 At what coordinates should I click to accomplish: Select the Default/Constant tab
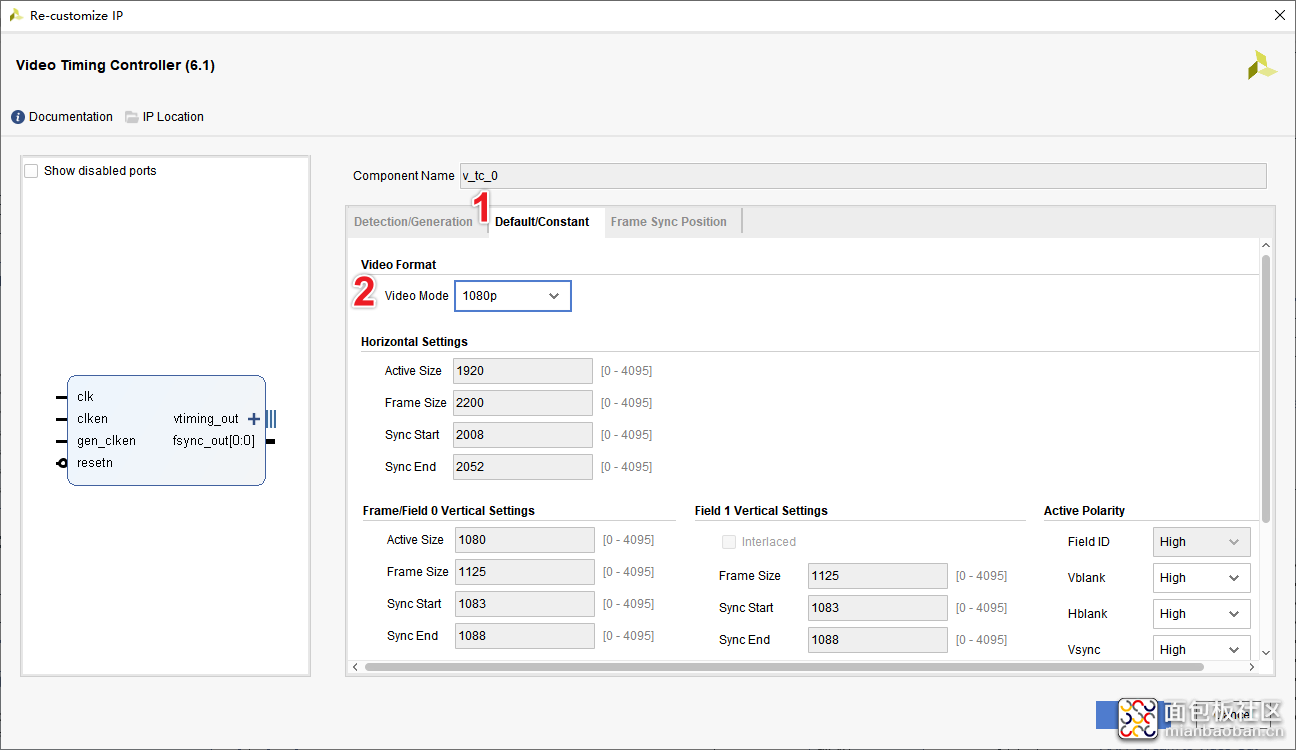(x=542, y=222)
